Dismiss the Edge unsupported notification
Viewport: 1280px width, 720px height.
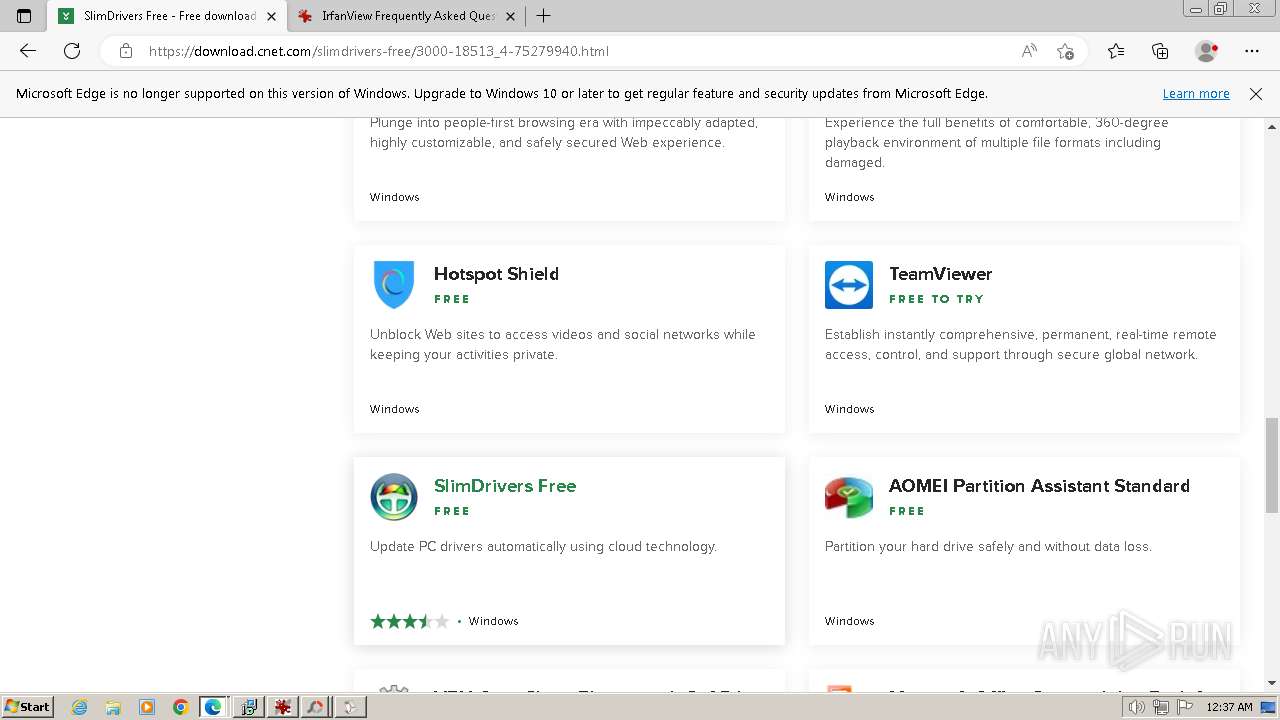(1256, 93)
